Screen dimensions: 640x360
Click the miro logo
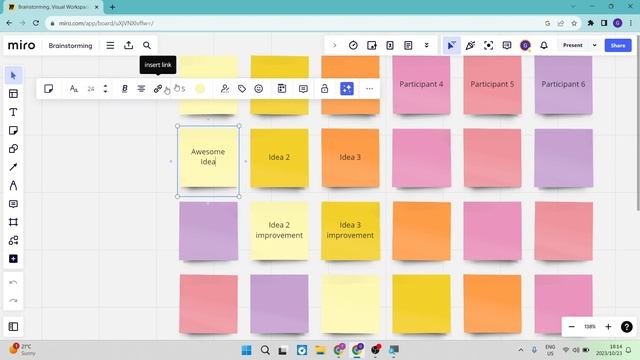pos(22,45)
